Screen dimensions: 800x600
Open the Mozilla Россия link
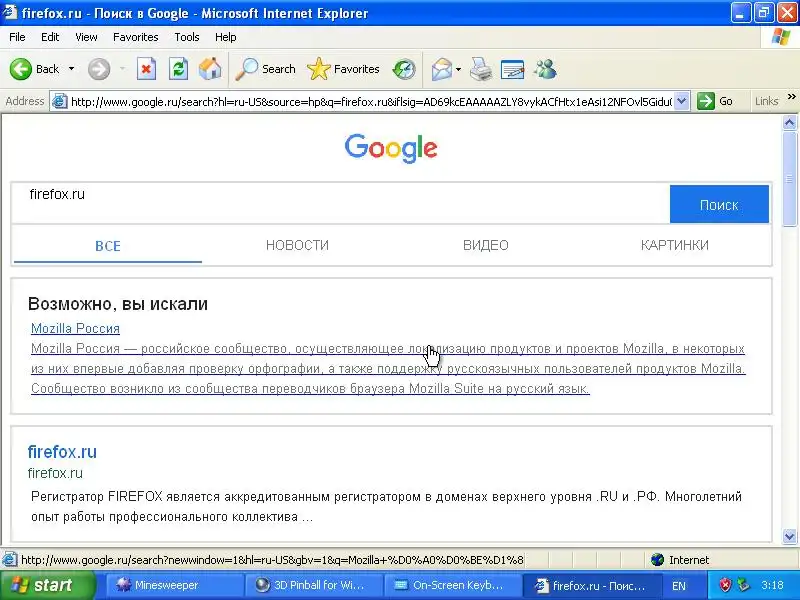coord(76,329)
